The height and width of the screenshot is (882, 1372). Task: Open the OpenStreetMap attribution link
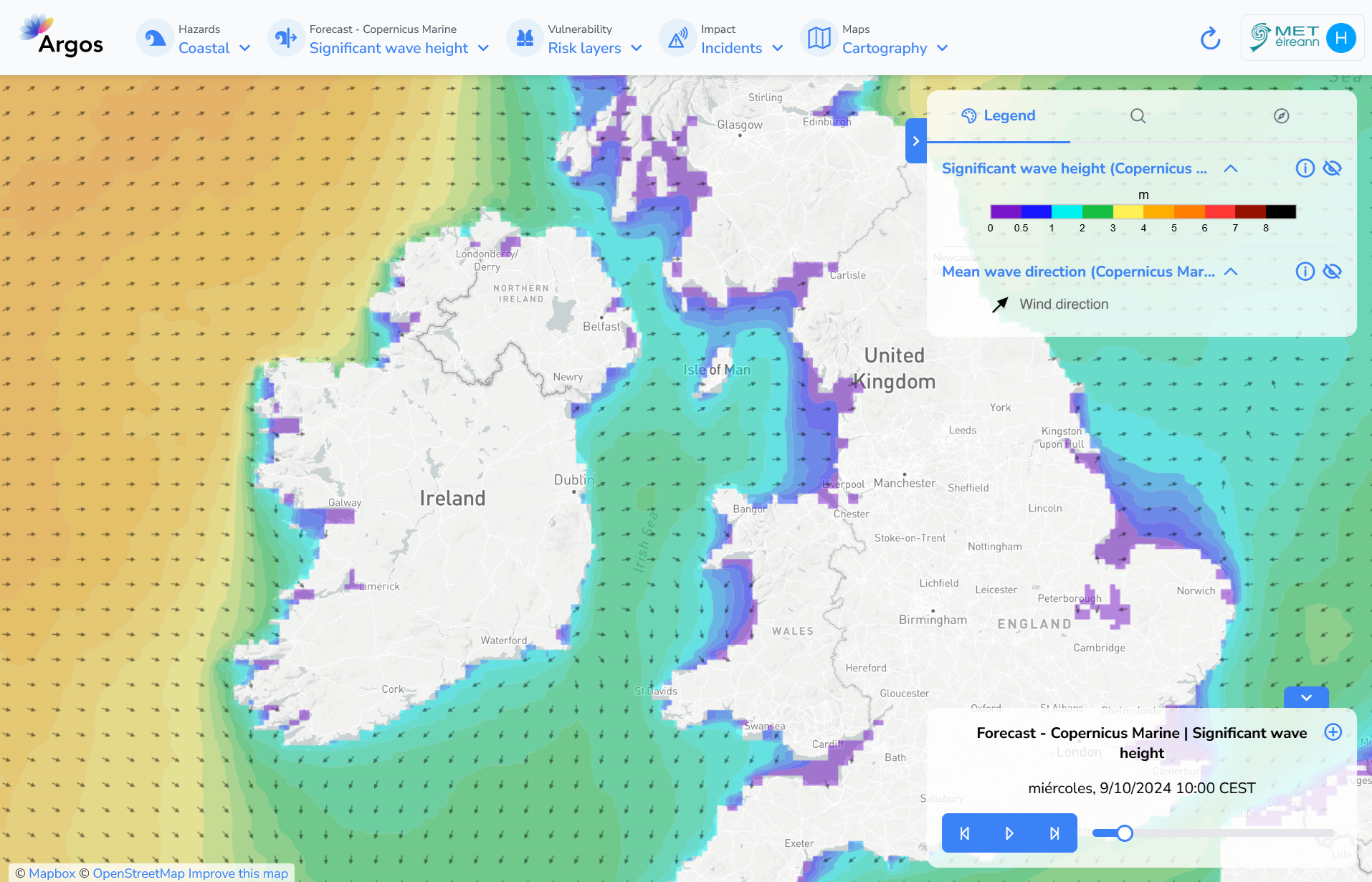(x=138, y=873)
